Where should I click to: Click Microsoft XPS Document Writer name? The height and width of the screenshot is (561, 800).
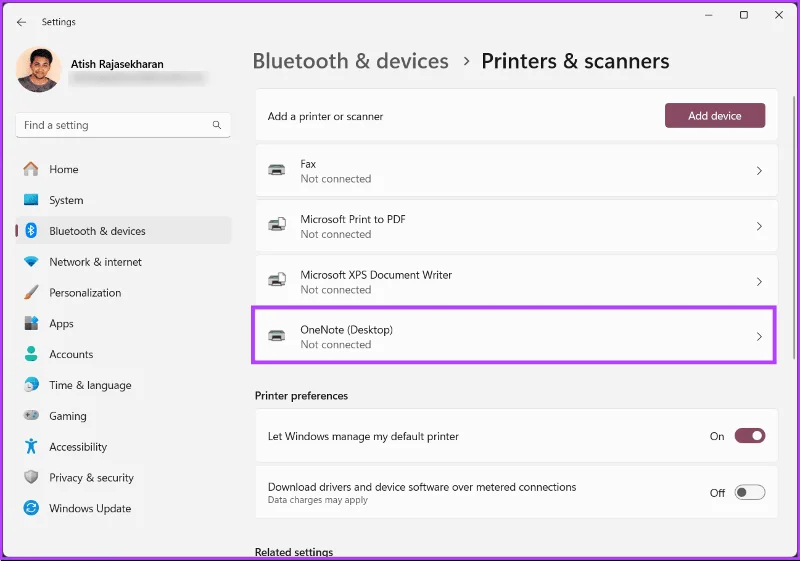click(376, 275)
